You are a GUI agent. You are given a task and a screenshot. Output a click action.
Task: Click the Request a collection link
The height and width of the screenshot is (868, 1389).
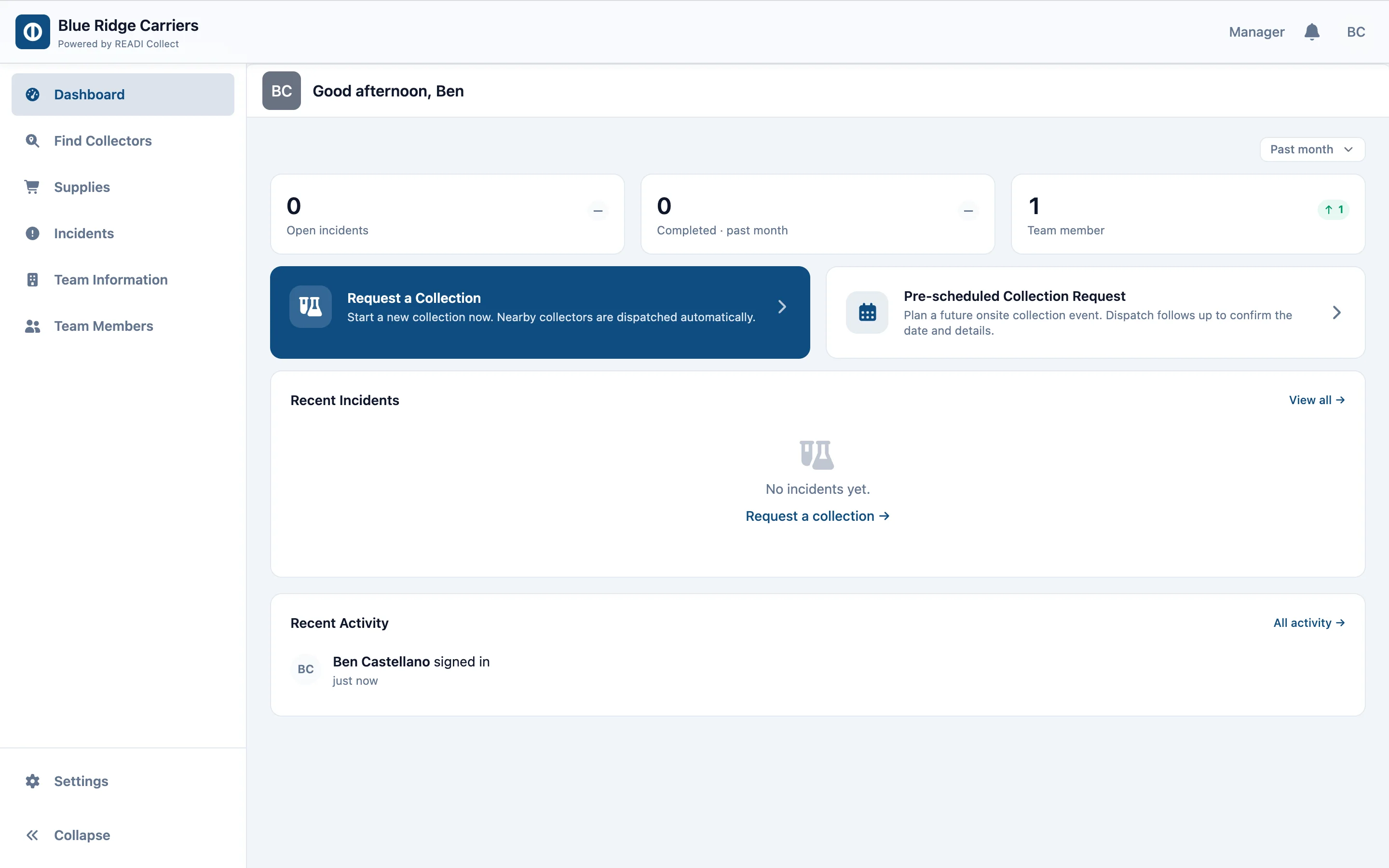[x=817, y=516]
